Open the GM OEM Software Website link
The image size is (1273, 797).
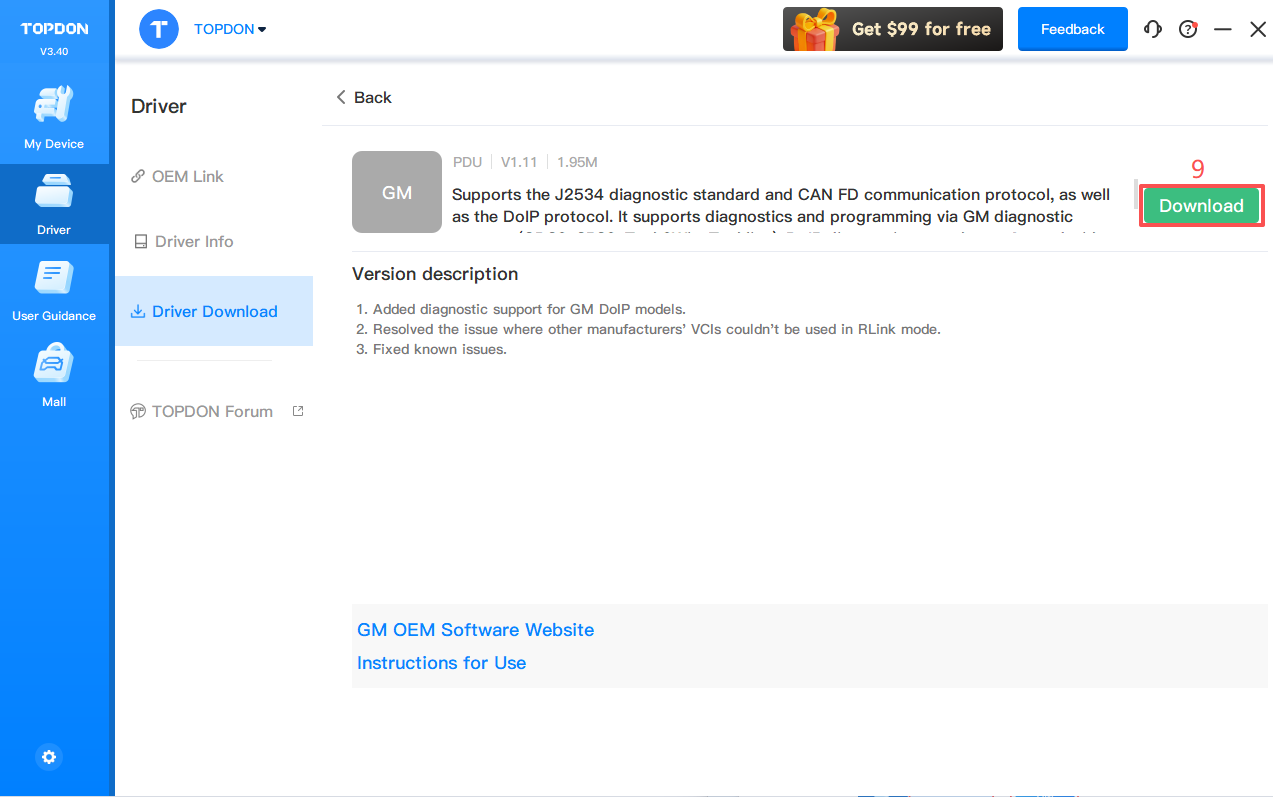tap(475, 630)
